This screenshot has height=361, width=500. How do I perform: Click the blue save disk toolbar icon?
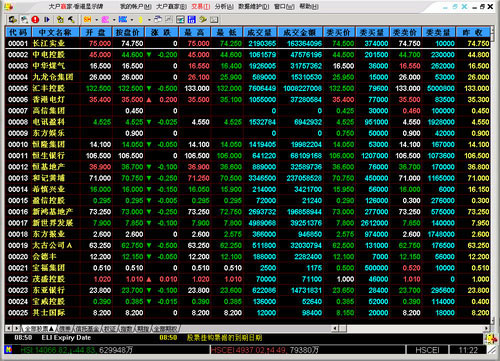coord(192,20)
